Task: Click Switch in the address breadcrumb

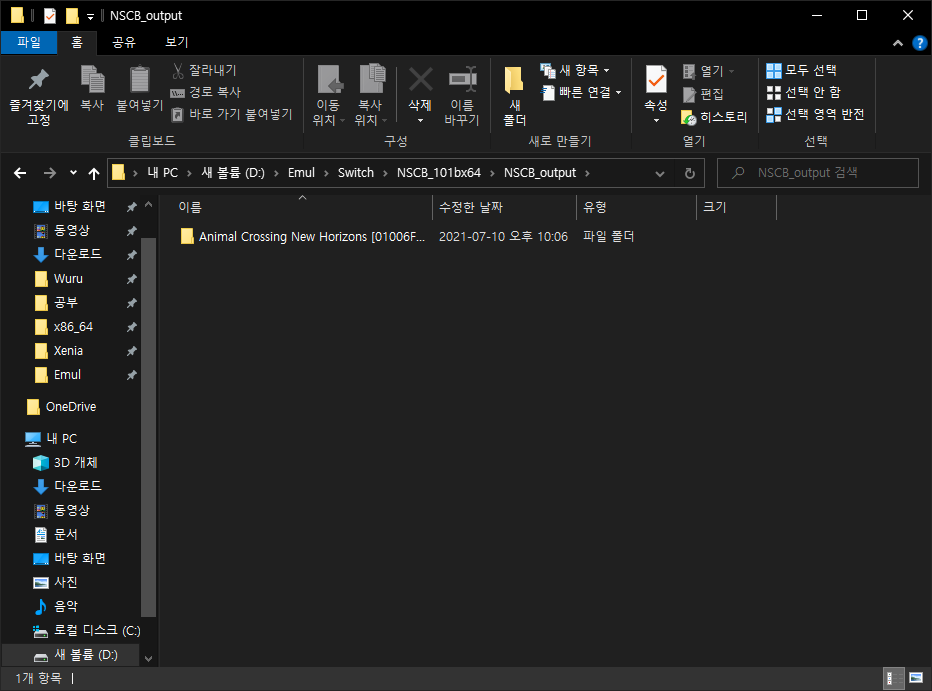Action: pos(356,173)
